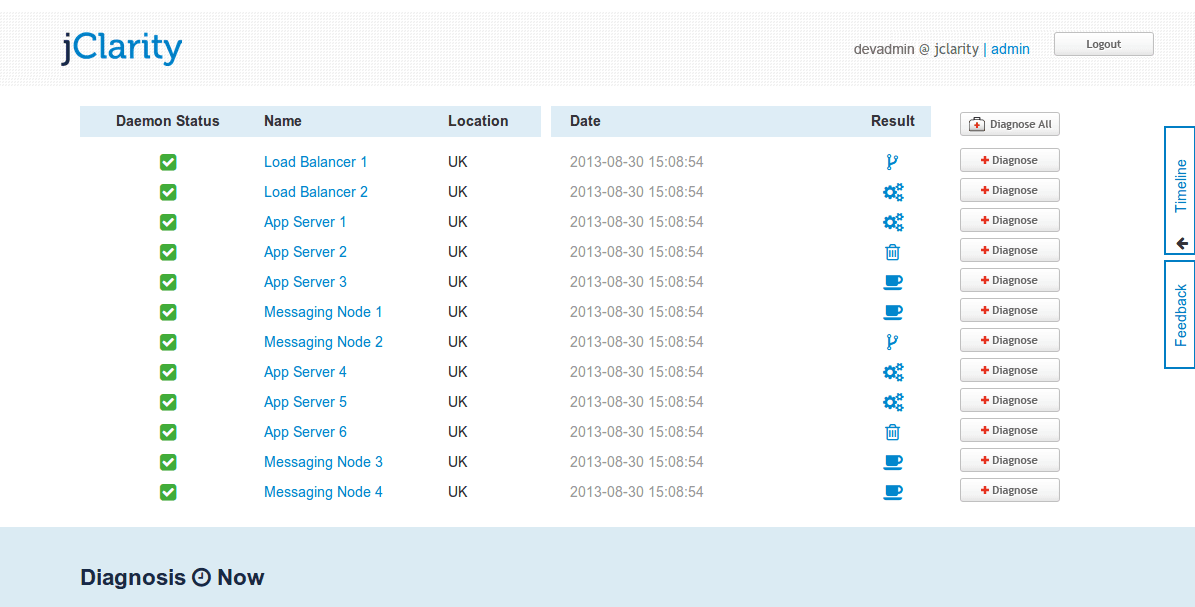1195x607 pixels.
Task: Open the Messaging Node 3 link
Action: coord(323,462)
